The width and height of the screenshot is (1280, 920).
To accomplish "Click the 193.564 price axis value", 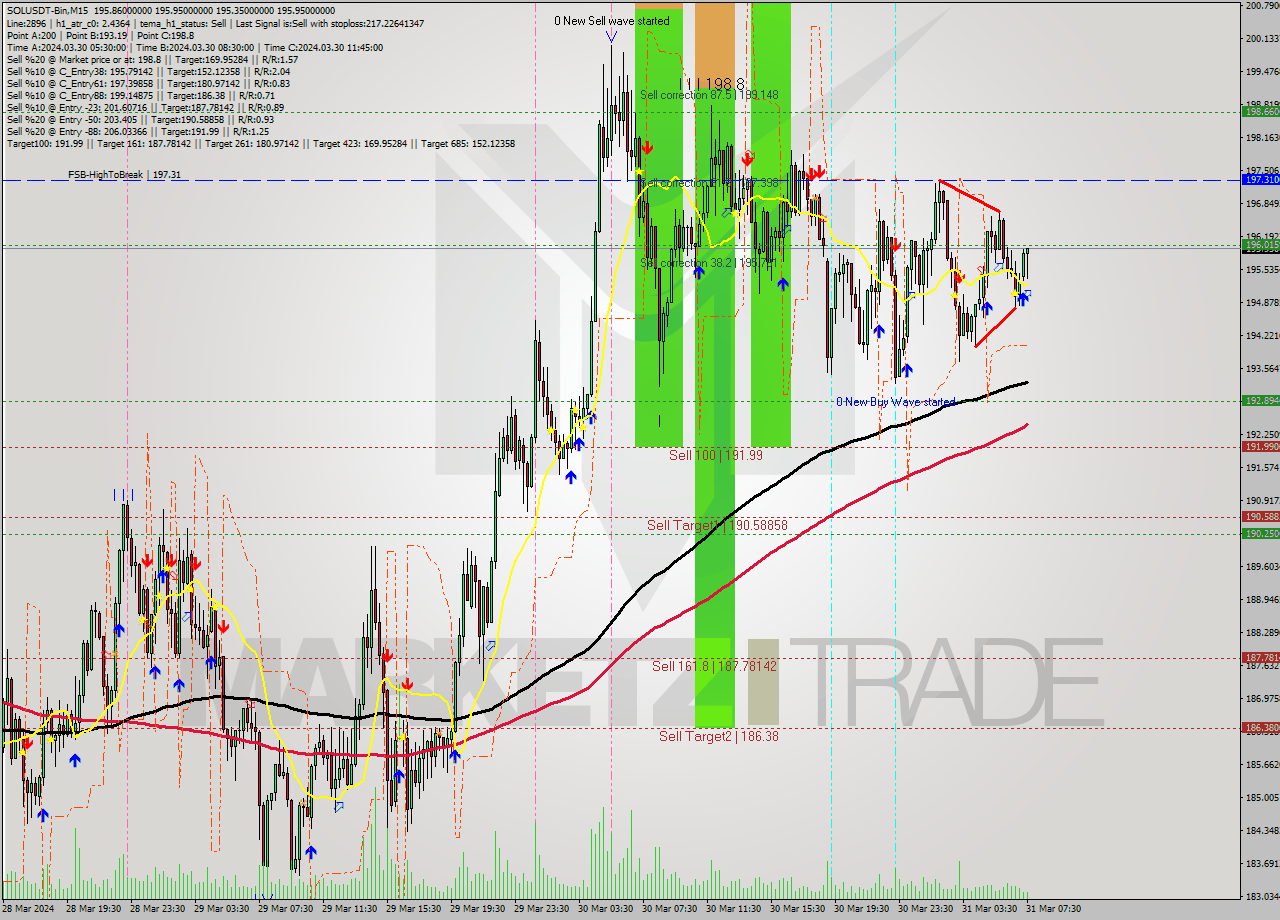I will [1262, 369].
